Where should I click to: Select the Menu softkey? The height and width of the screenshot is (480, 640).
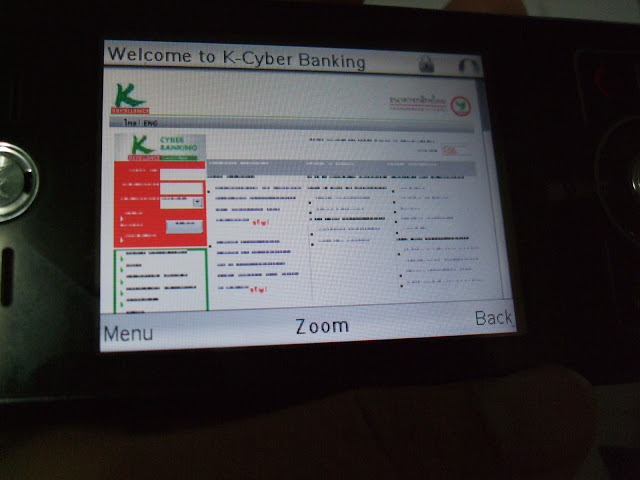pyautogui.click(x=128, y=333)
